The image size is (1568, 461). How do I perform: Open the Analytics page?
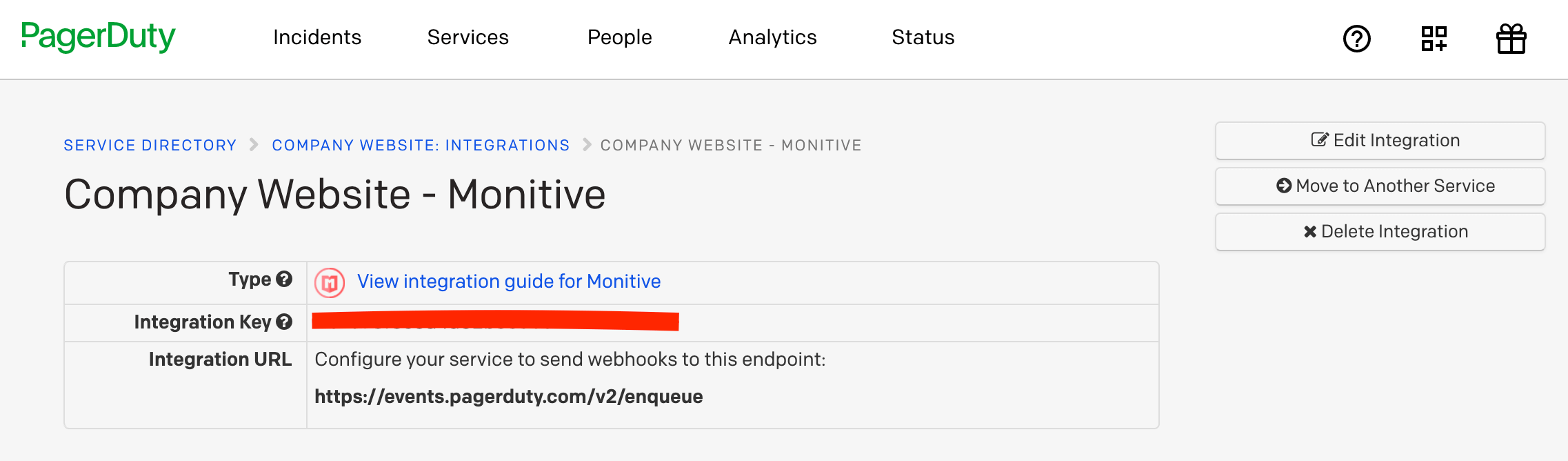click(x=772, y=38)
